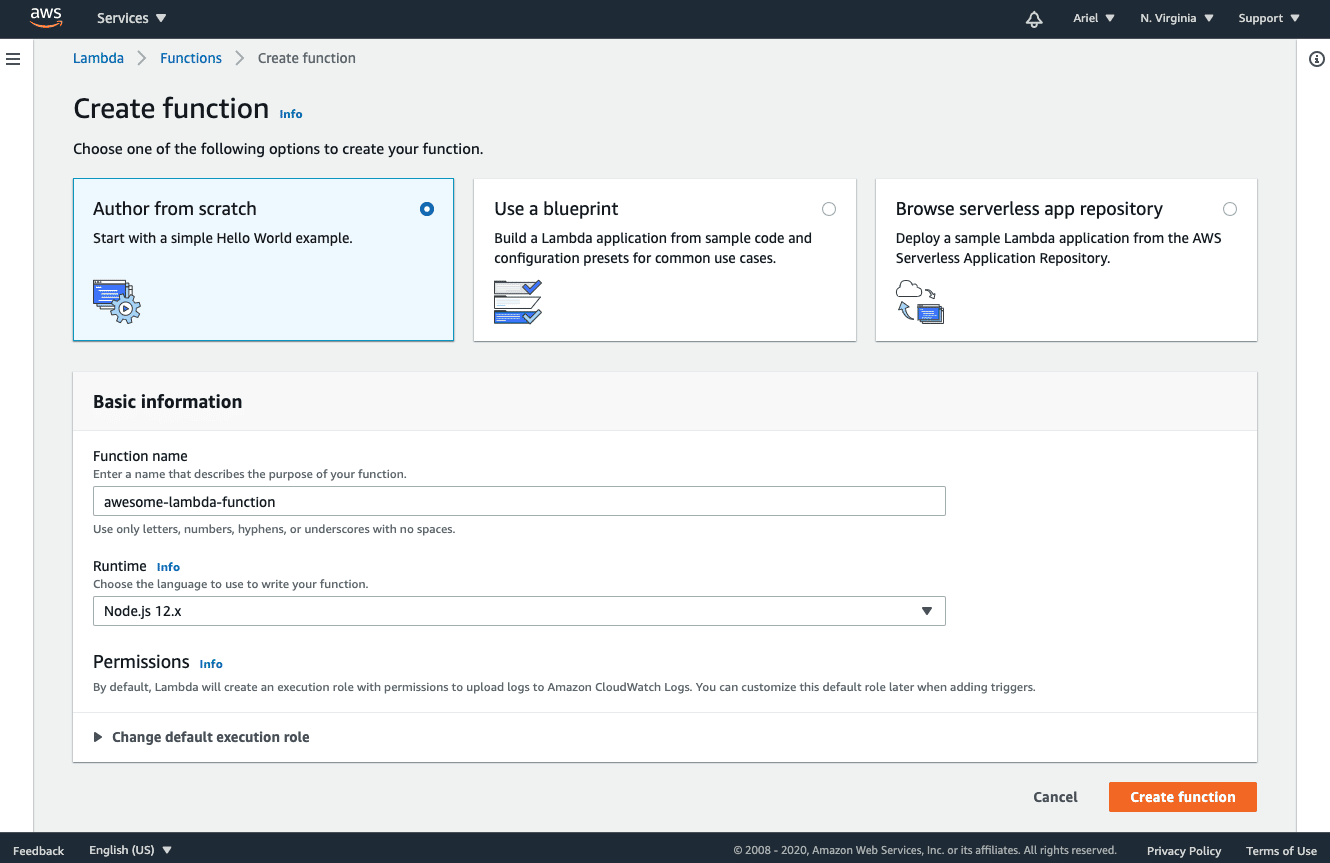Click Browse serverless app repository card title
The height and width of the screenshot is (863, 1330).
click(x=1029, y=209)
